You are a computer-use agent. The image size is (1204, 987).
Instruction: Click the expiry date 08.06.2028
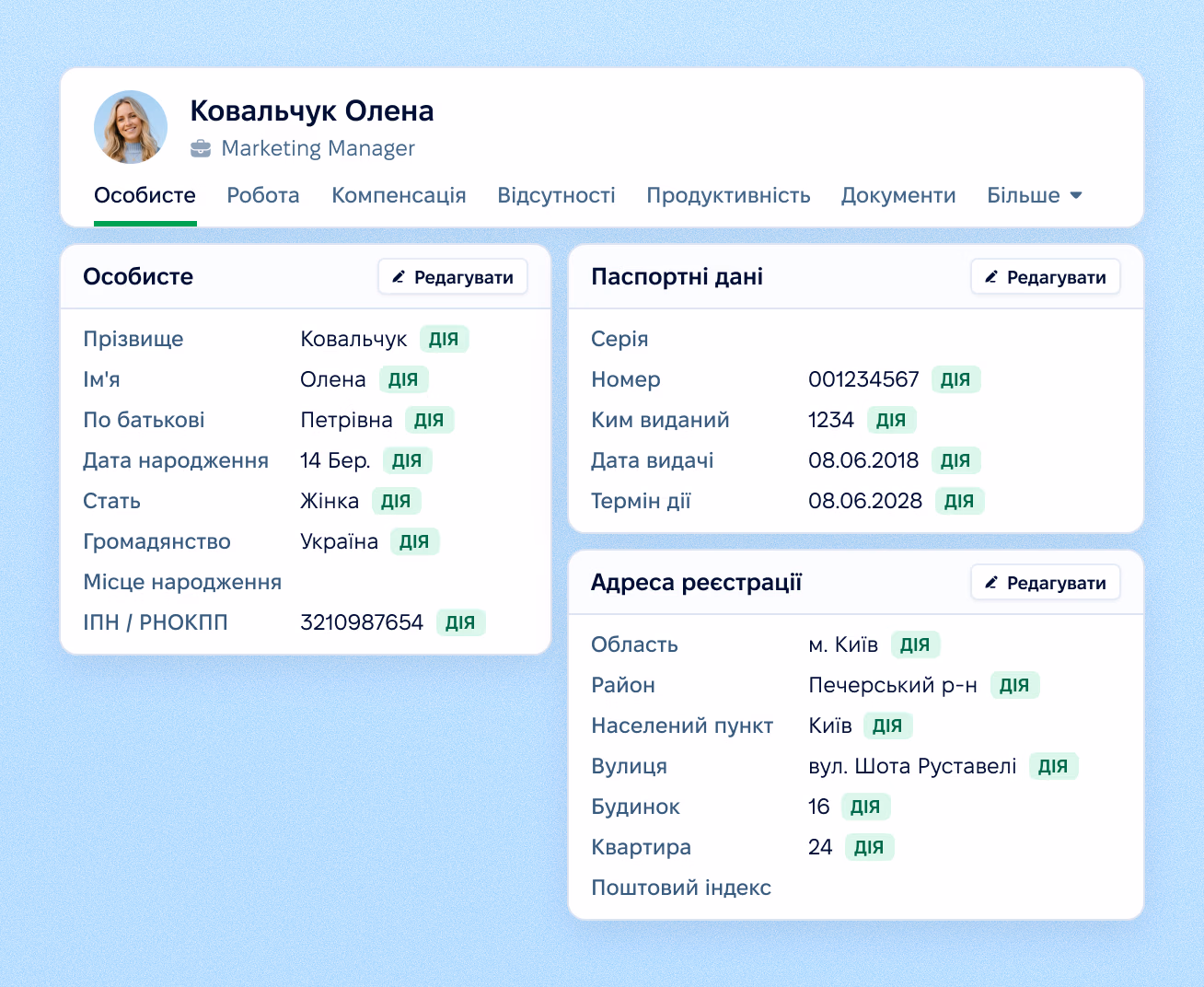tap(865, 501)
